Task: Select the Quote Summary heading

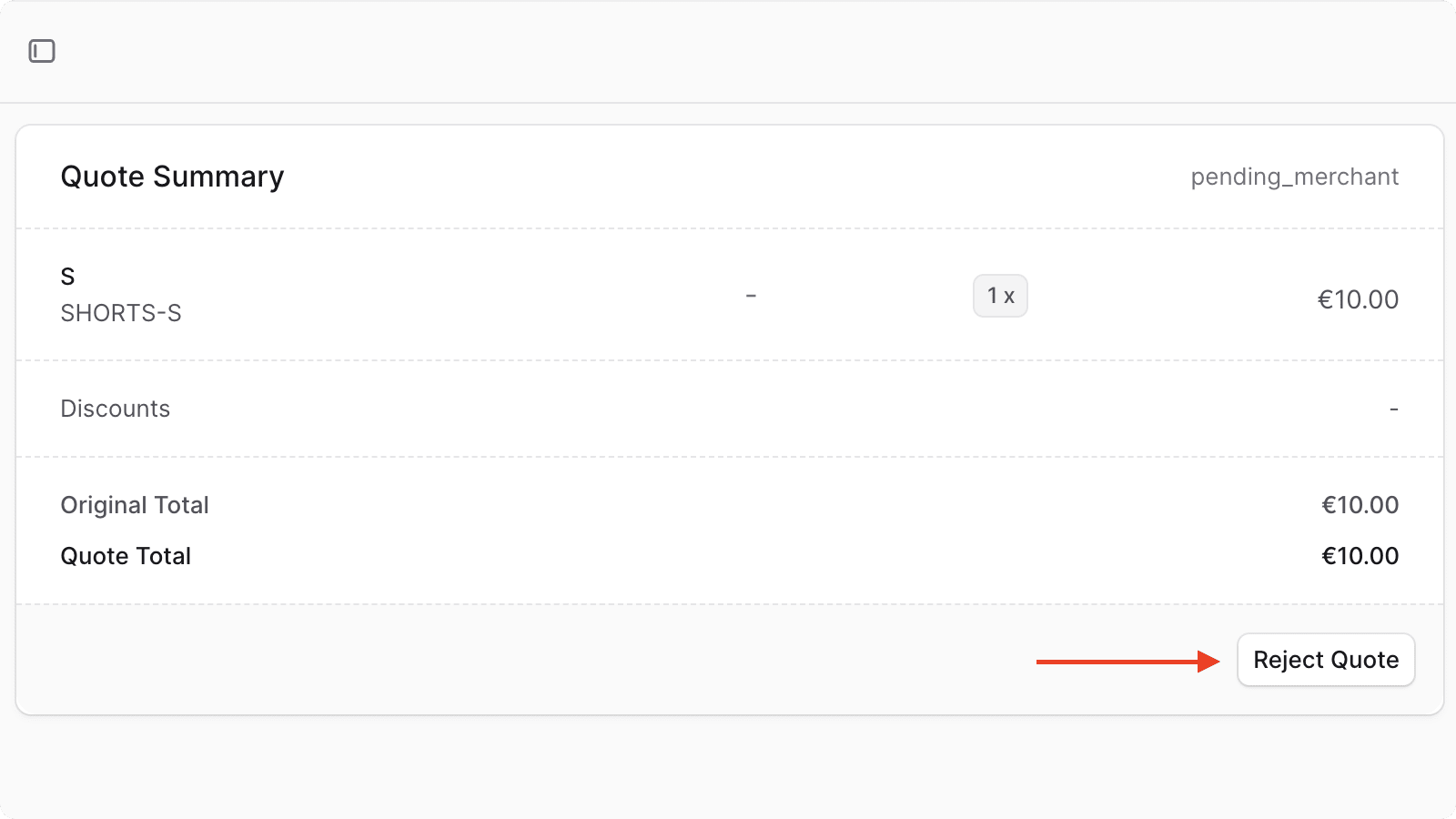Action: click(172, 177)
